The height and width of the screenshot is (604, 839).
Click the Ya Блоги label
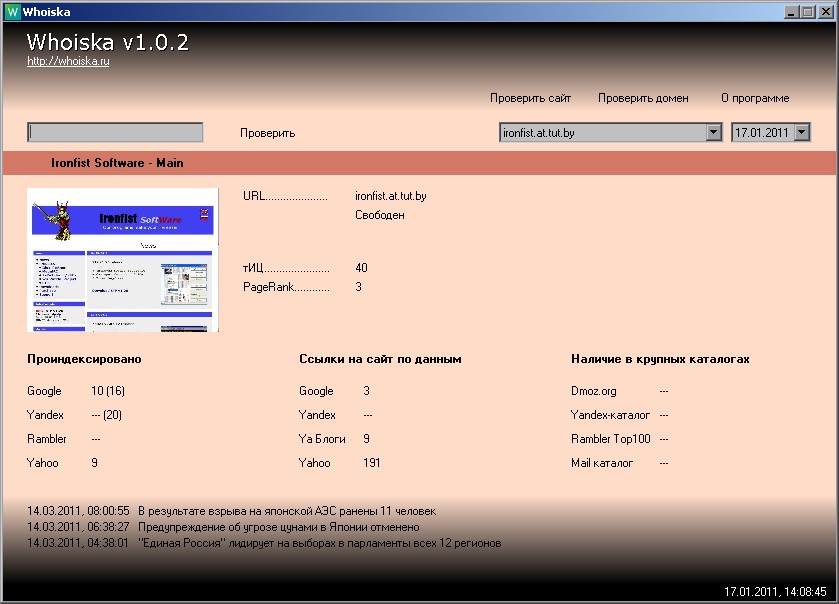[322, 439]
